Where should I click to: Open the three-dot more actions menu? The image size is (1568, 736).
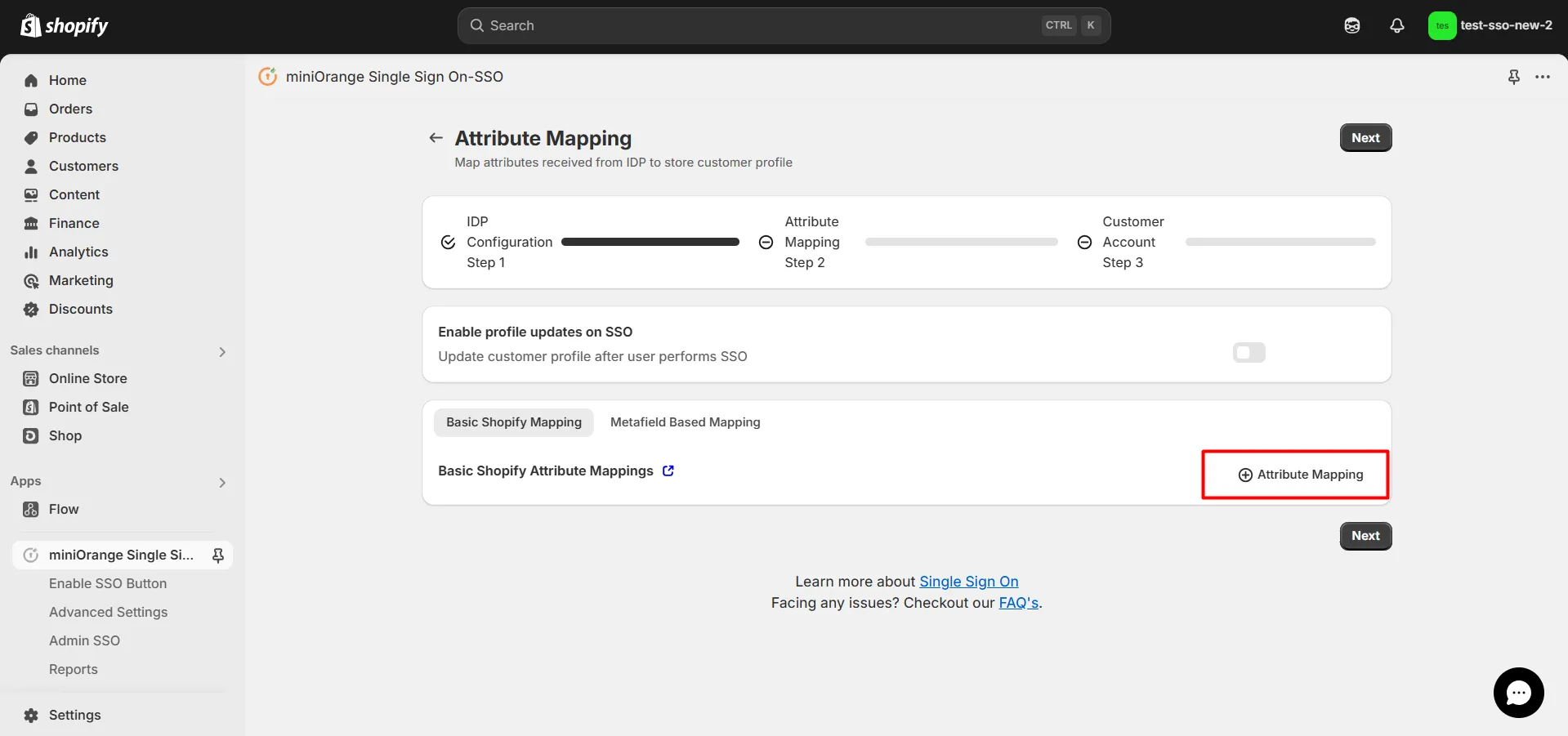coord(1543,77)
